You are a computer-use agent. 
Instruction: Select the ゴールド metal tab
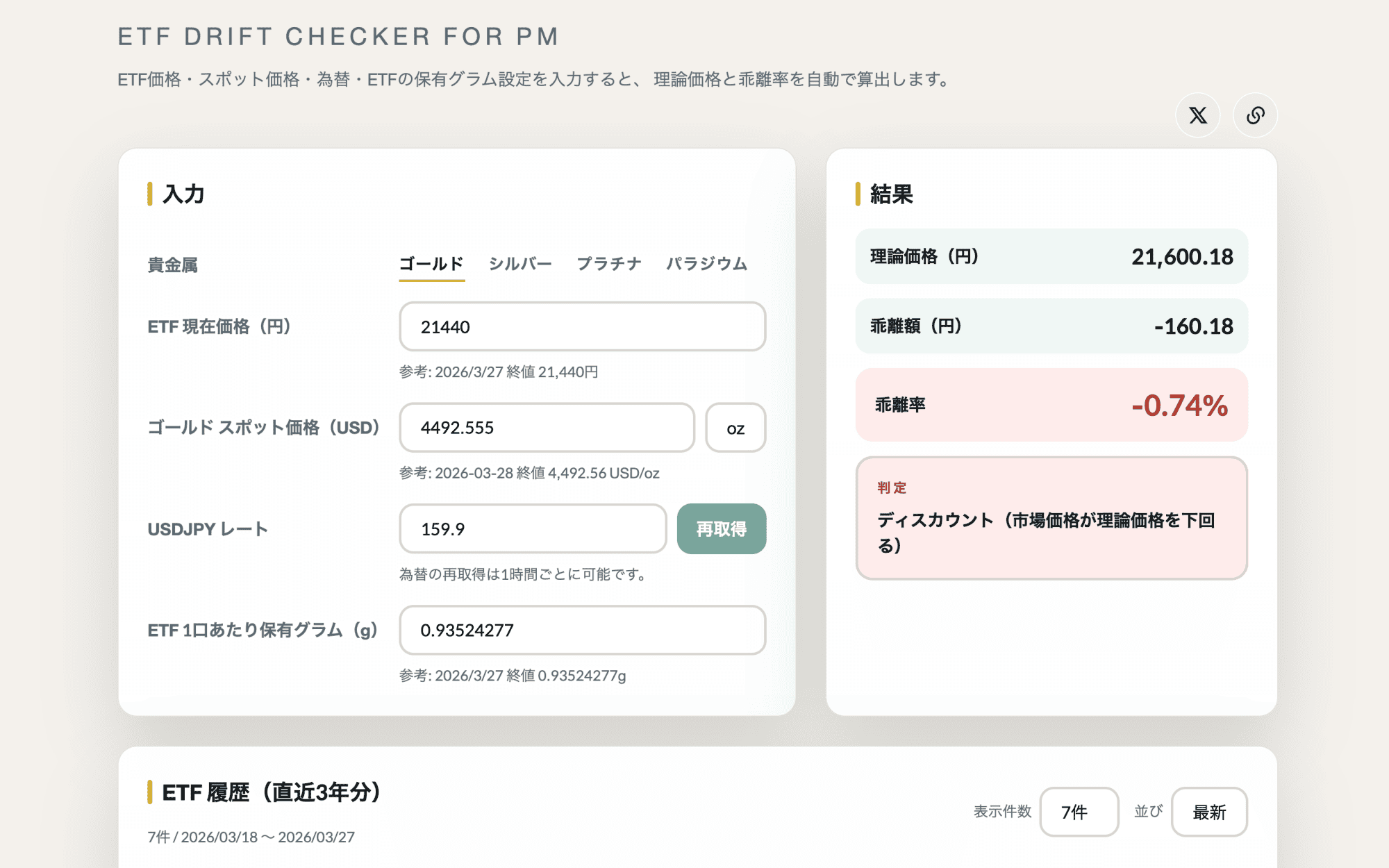431,264
